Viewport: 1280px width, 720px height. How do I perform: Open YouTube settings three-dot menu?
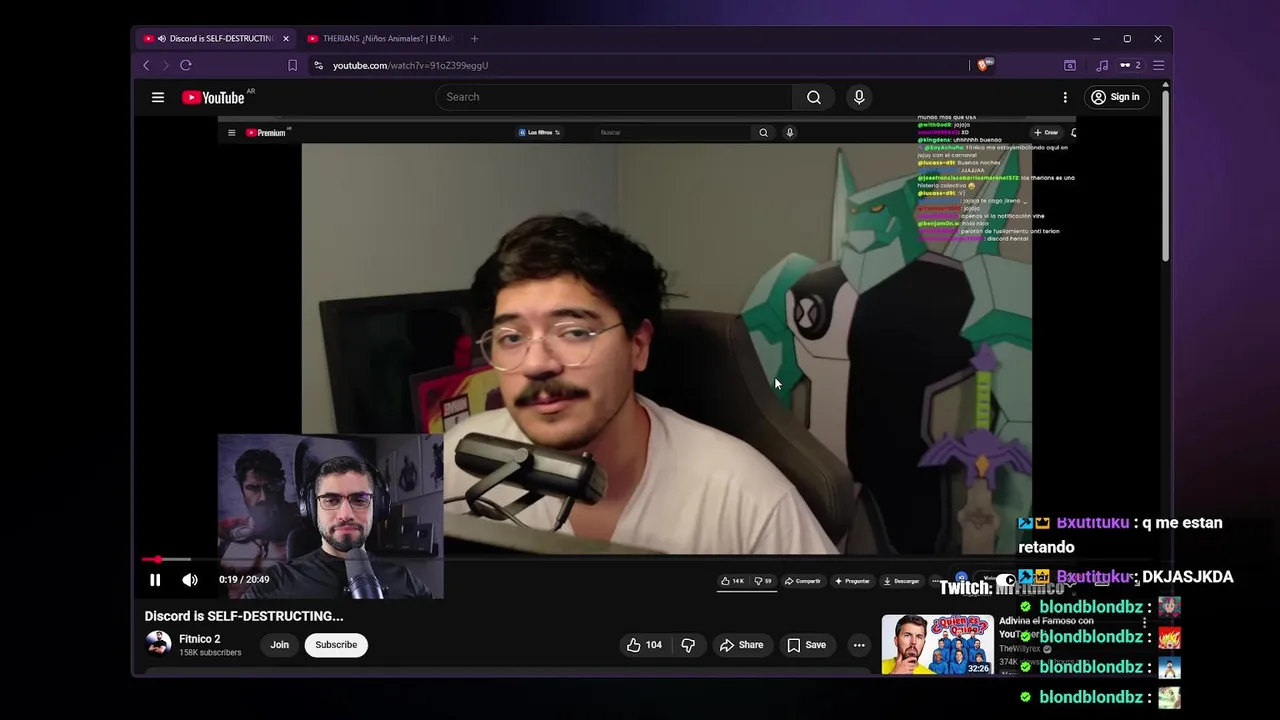[1065, 97]
